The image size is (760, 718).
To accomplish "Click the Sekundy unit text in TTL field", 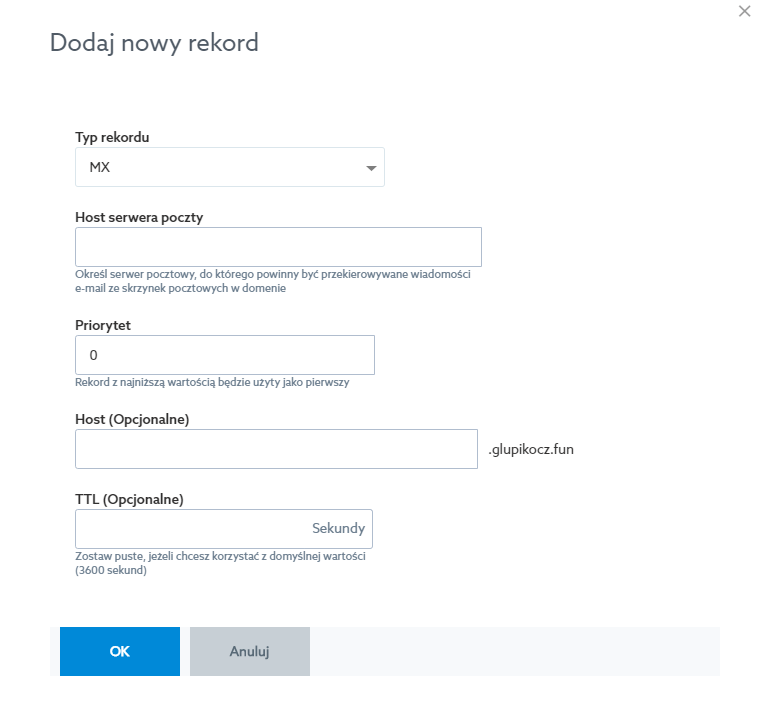I will pyautogui.click(x=338, y=529).
